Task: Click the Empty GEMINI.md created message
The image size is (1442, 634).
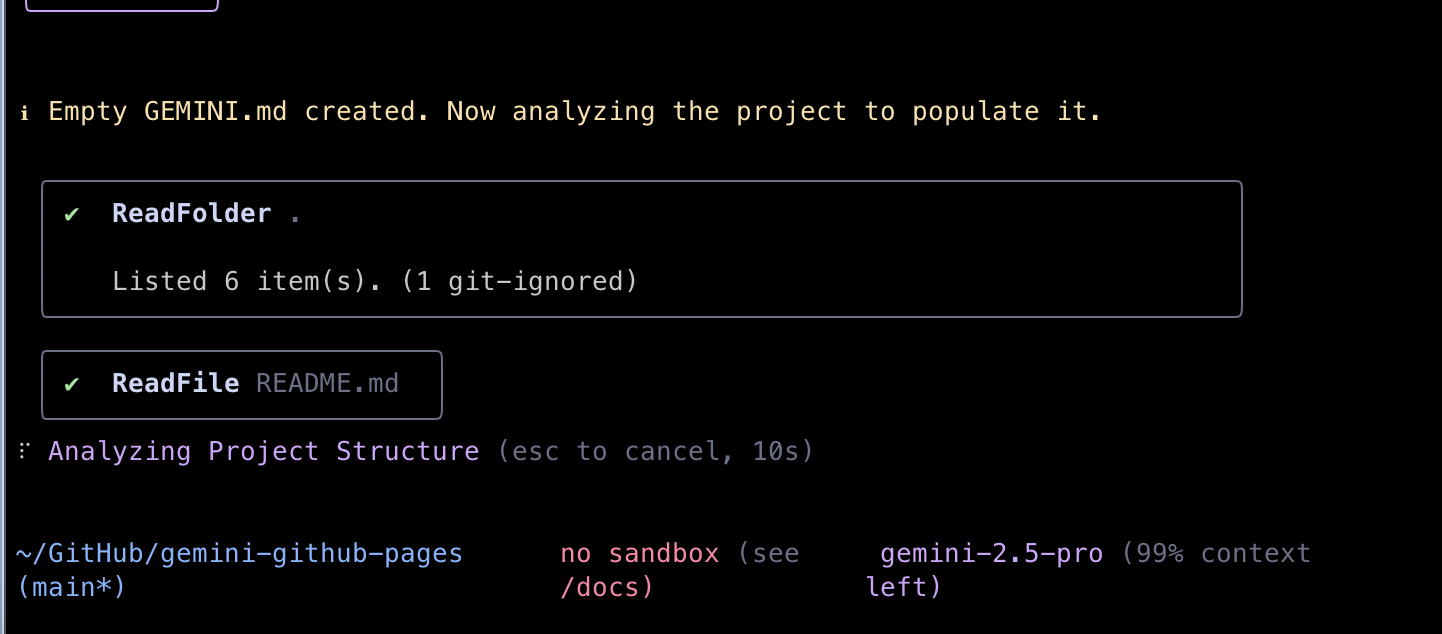Action: coord(575,111)
